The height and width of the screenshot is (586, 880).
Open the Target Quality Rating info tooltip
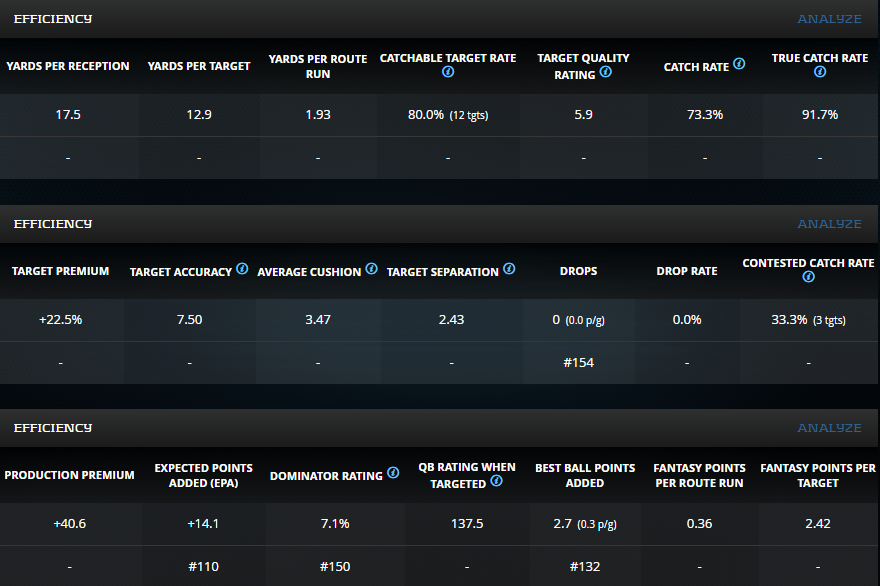pos(606,73)
